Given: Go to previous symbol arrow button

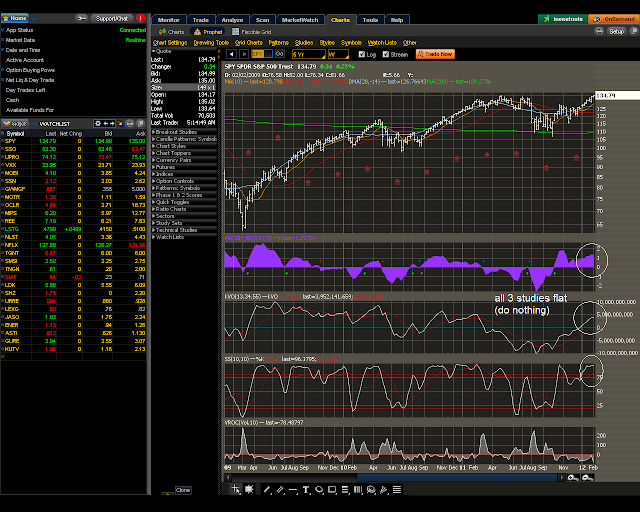Looking at the screenshot, I should pyautogui.click(x=231, y=54).
